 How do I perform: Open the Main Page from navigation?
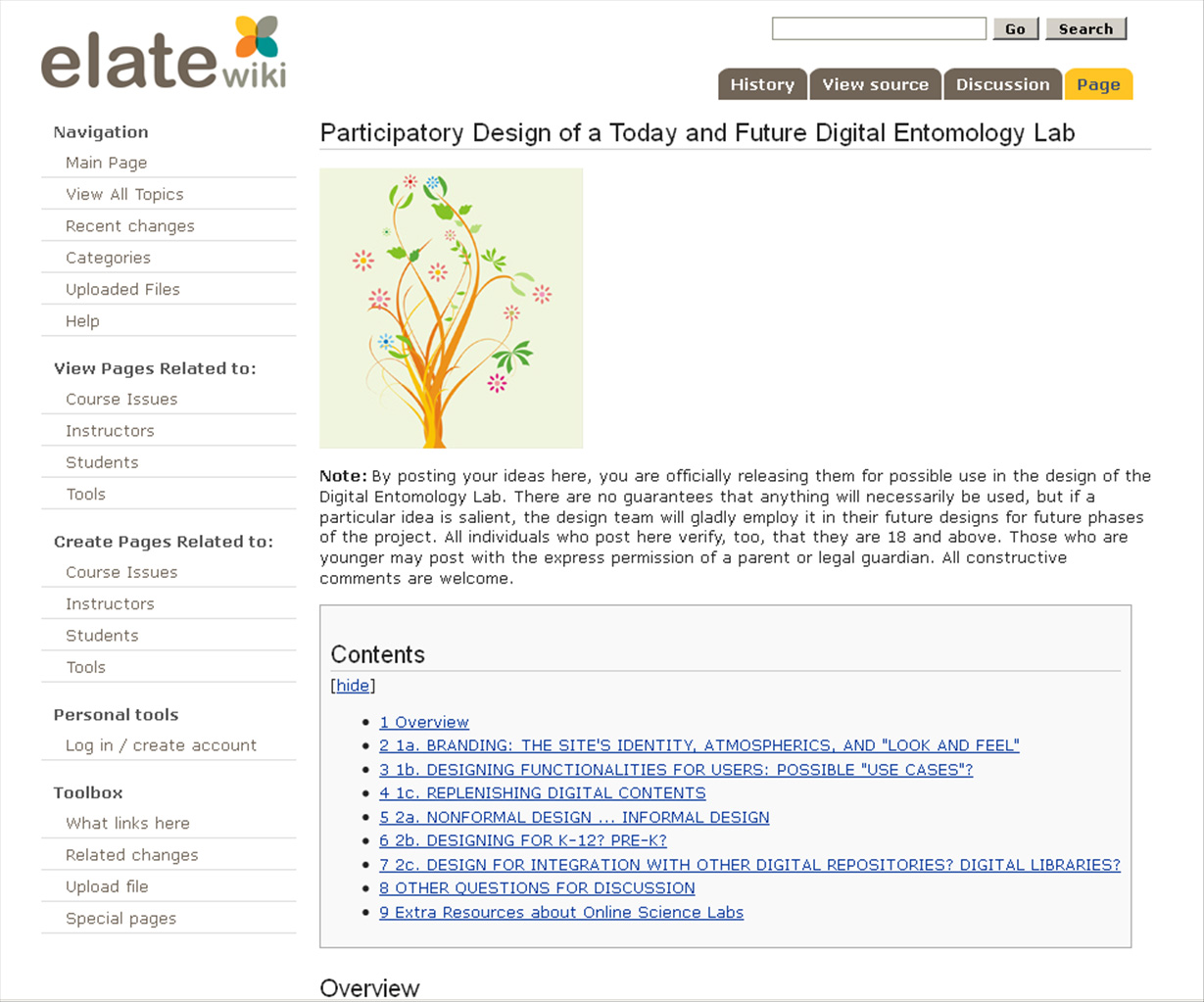click(x=105, y=163)
